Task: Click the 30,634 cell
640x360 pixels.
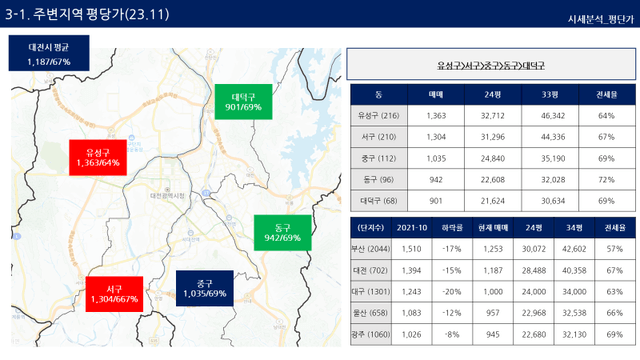Action: (550, 201)
